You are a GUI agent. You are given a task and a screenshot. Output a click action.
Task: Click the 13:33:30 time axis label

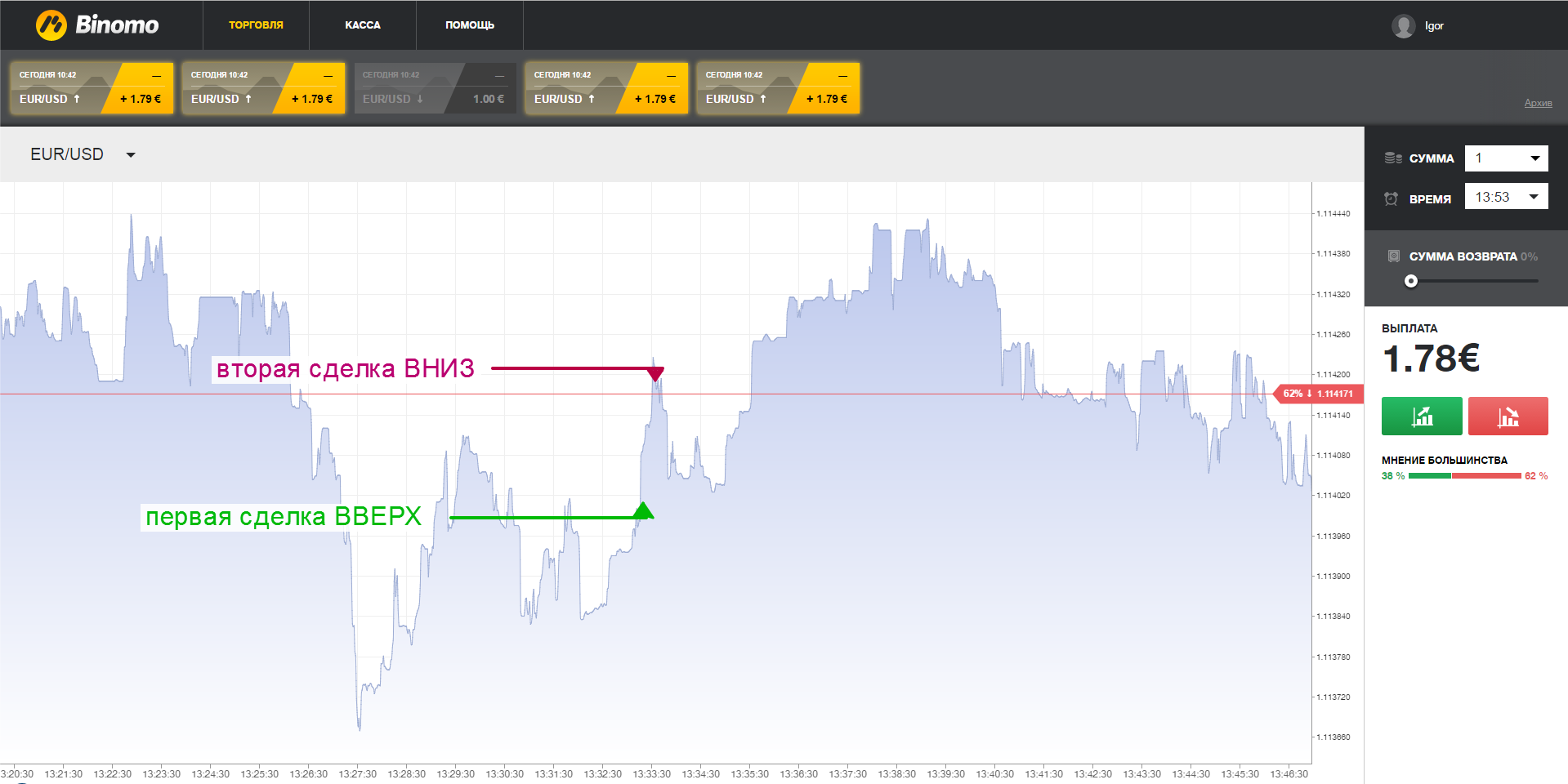click(x=652, y=774)
